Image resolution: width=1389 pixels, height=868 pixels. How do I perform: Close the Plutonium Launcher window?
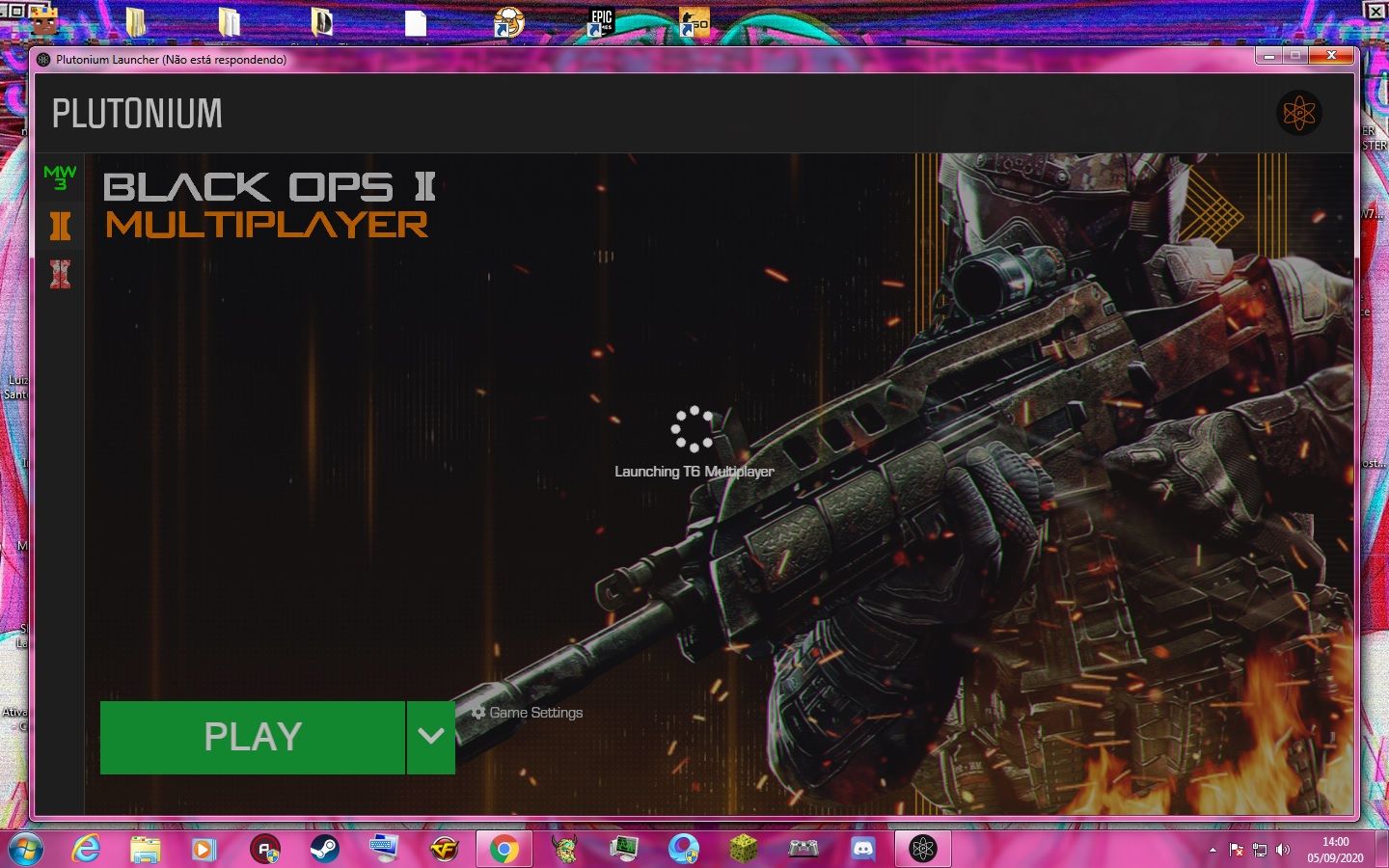click(x=1331, y=56)
